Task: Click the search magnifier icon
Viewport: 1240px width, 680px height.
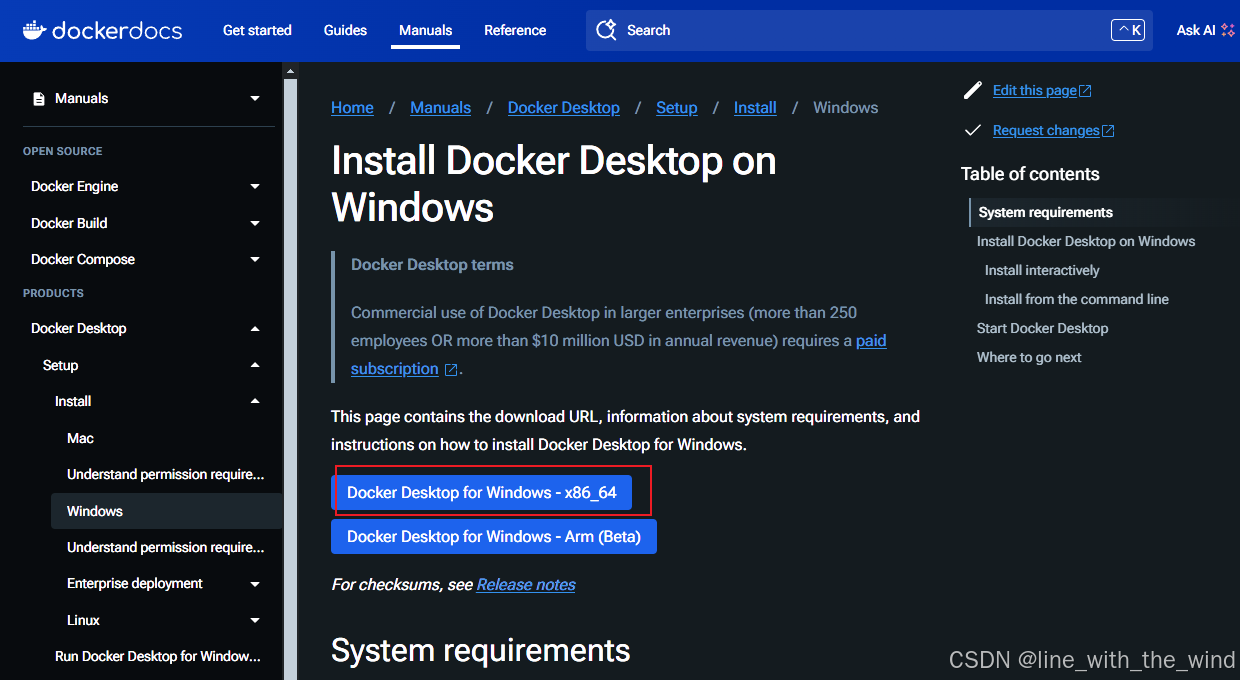Action: tap(606, 30)
